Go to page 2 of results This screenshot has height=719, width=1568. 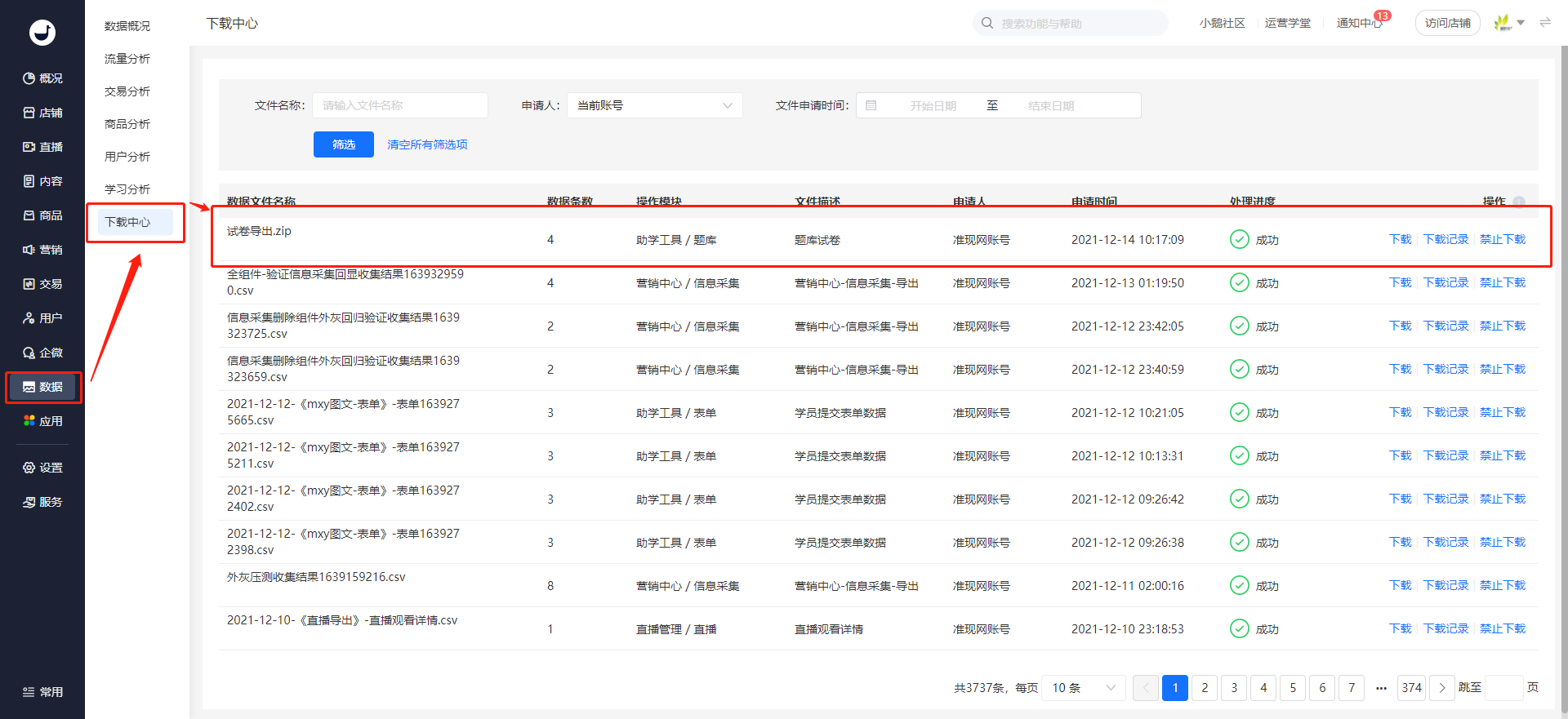click(1205, 688)
